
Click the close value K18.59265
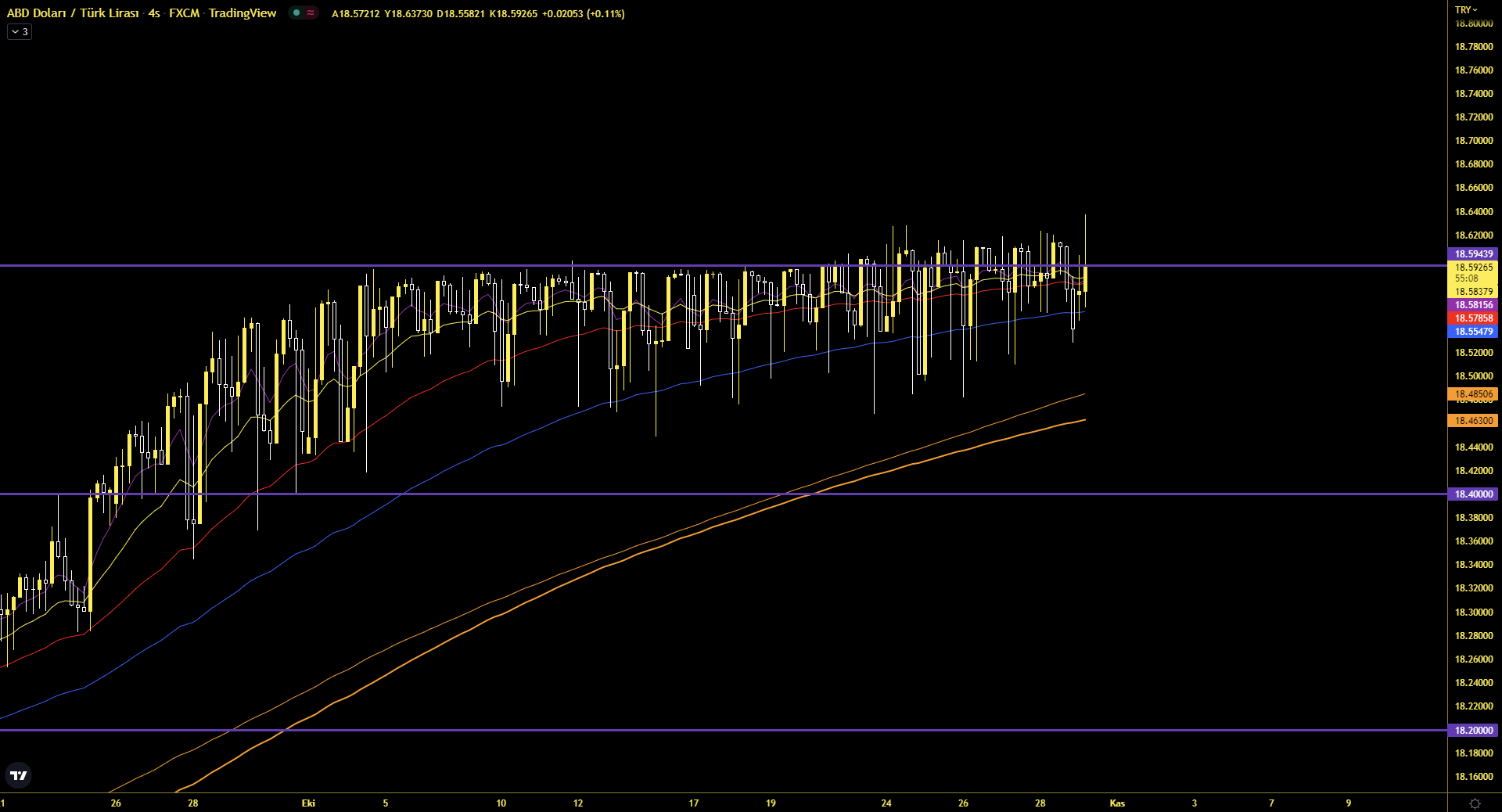[x=514, y=14]
